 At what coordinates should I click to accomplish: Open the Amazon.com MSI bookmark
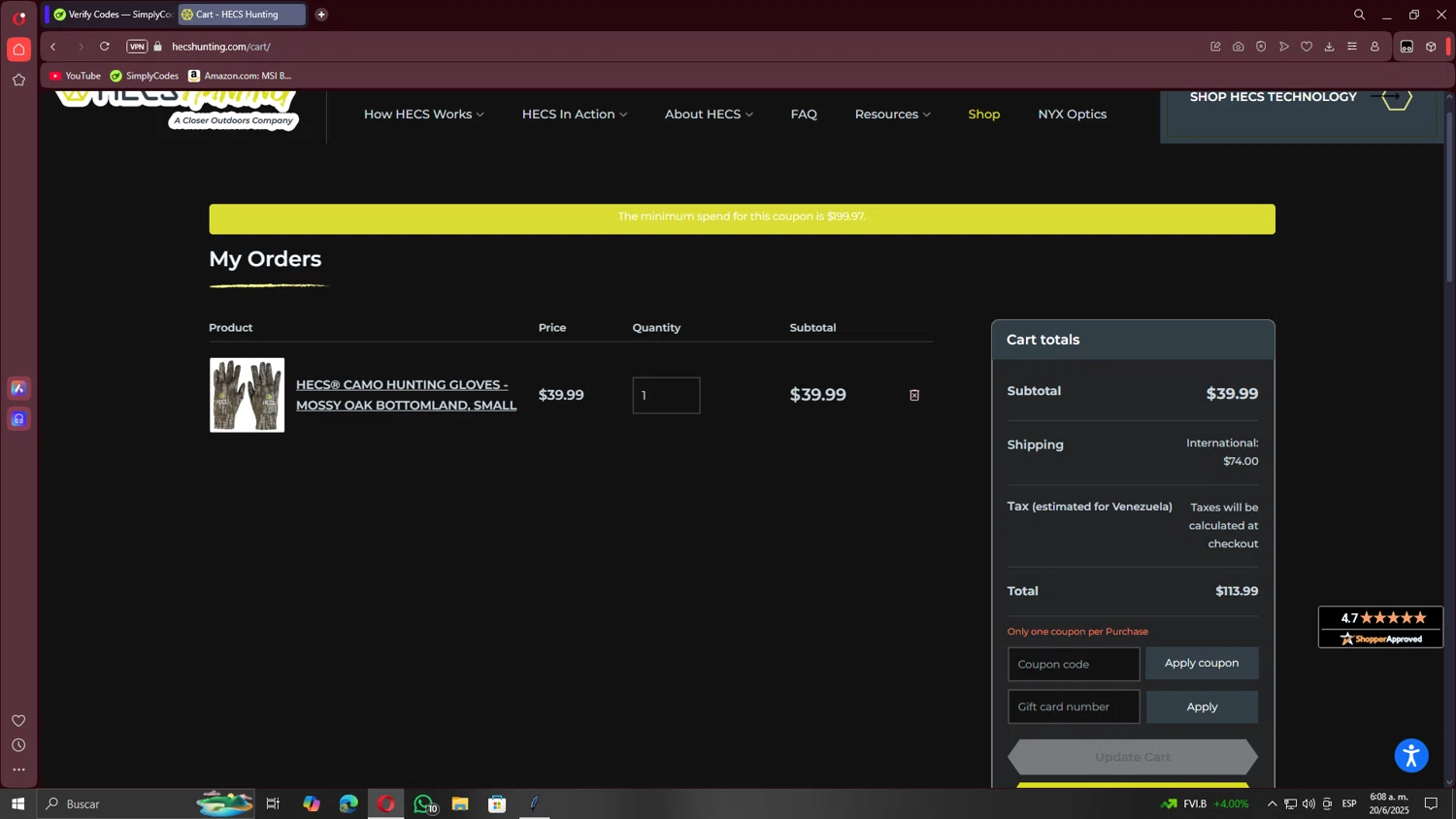tap(240, 76)
